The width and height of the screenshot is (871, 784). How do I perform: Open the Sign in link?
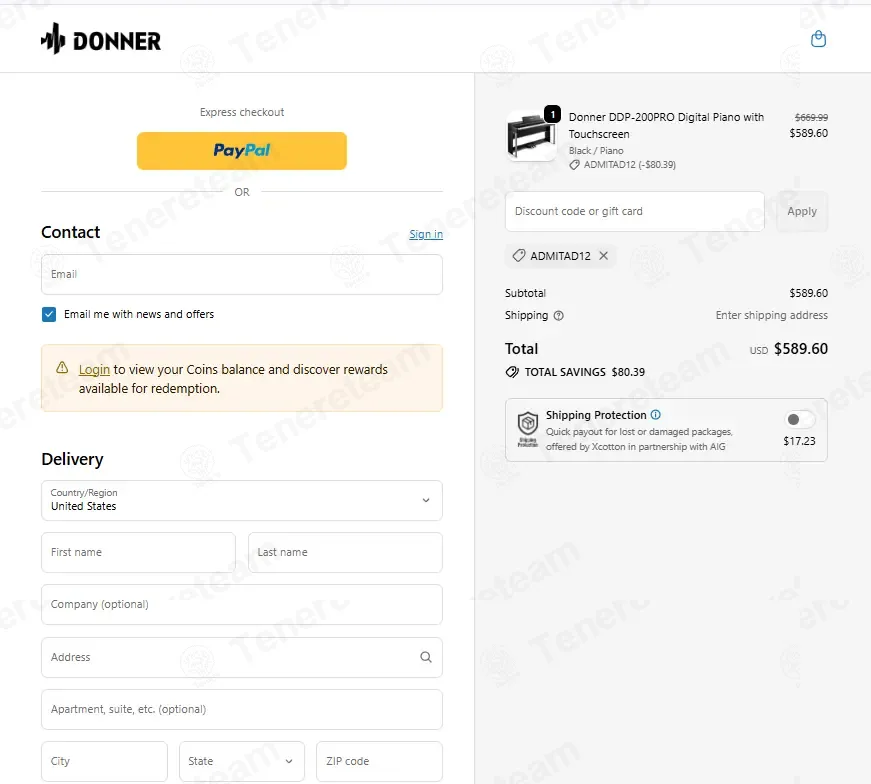(426, 234)
